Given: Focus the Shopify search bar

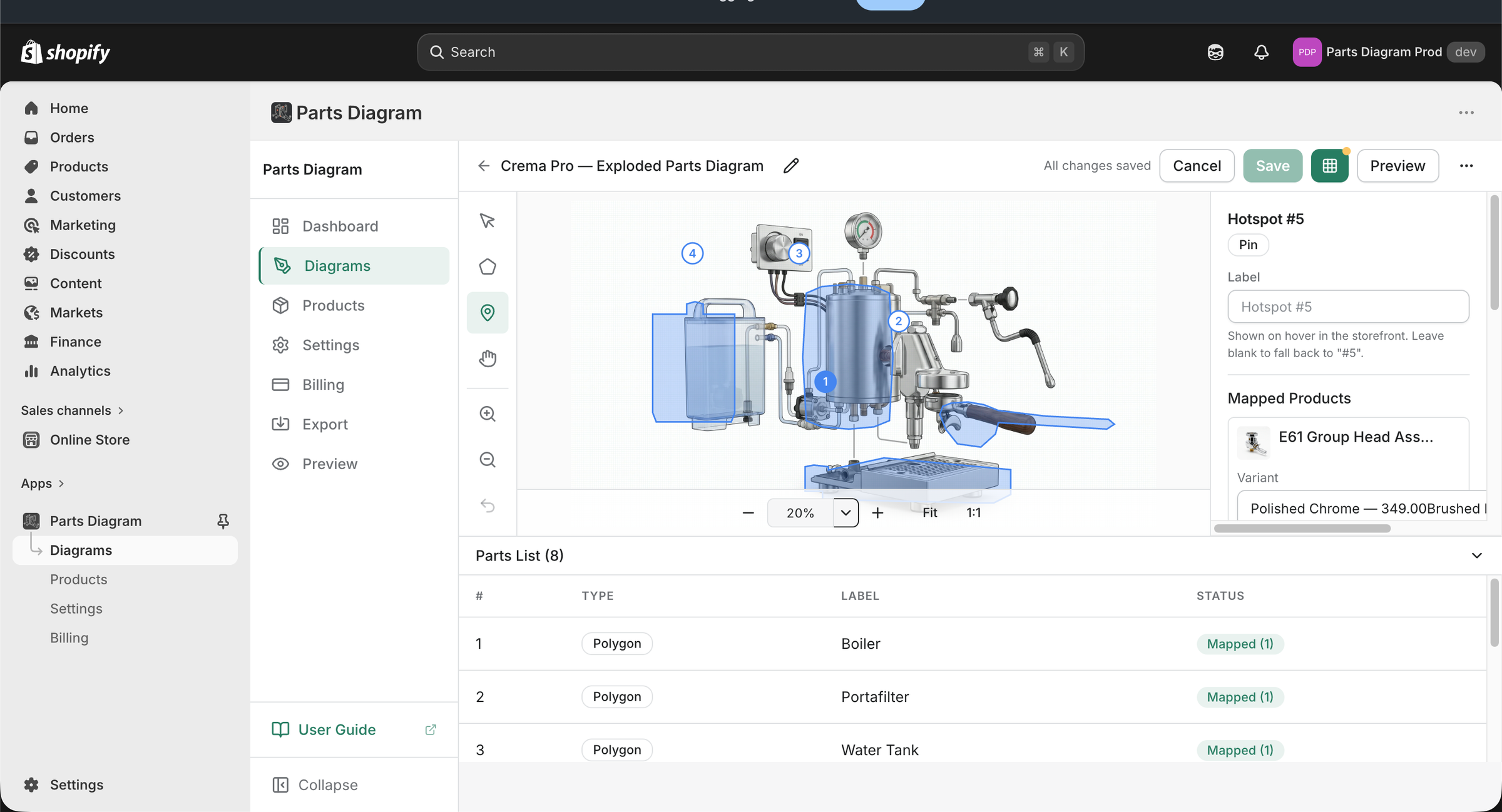Looking at the screenshot, I should (750, 52).
